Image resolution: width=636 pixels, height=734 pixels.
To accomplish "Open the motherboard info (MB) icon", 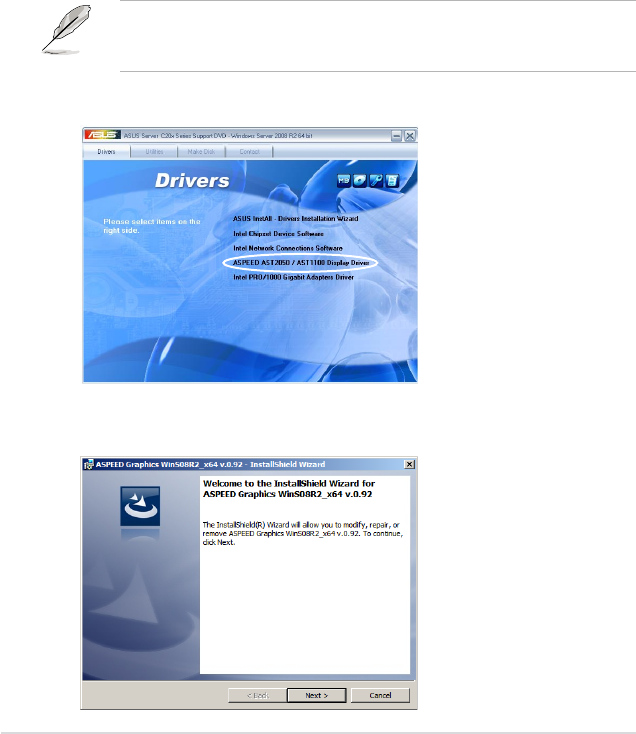I will (x=344, y=180).
